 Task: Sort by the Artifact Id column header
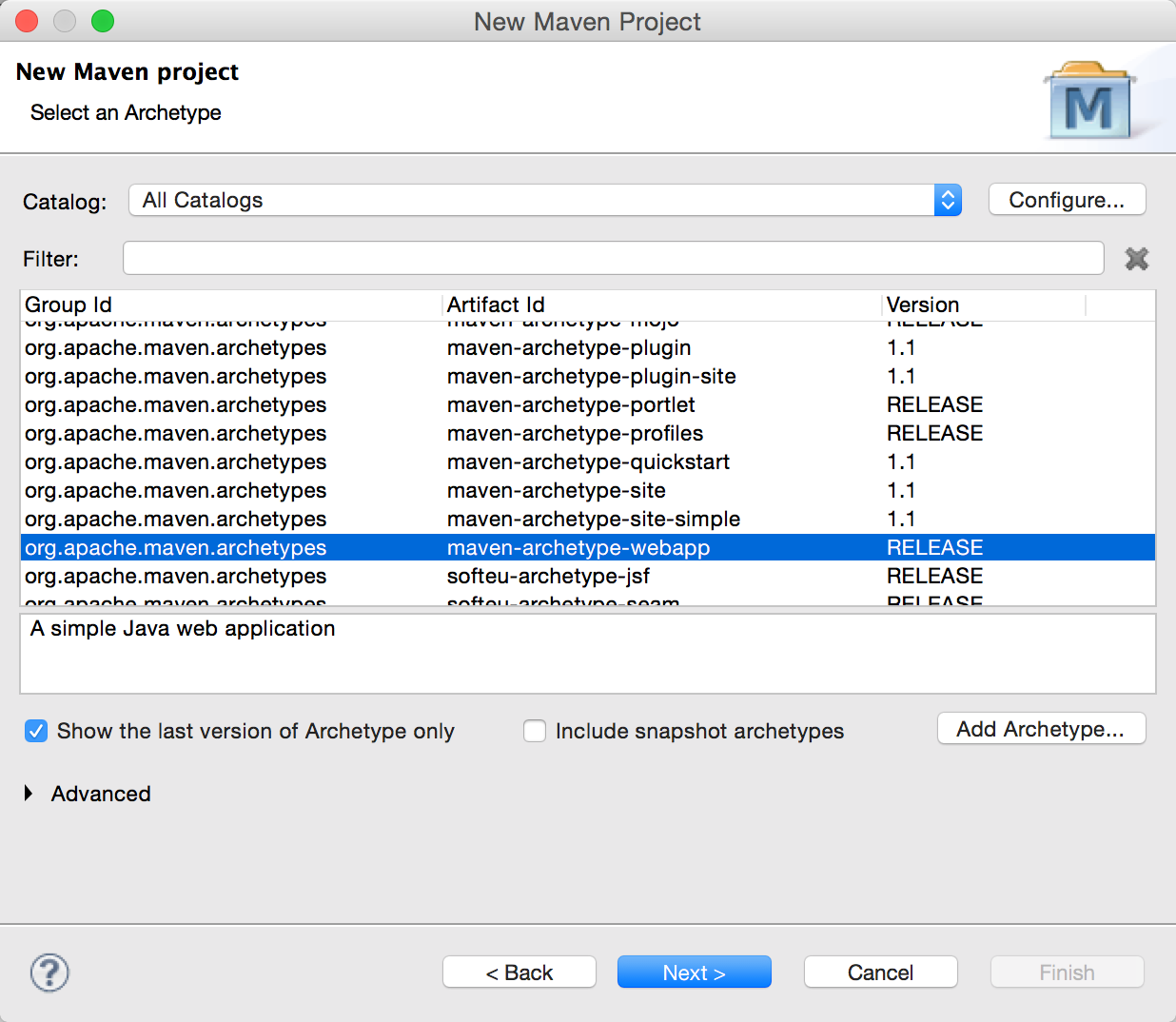[x=662, y=305]
